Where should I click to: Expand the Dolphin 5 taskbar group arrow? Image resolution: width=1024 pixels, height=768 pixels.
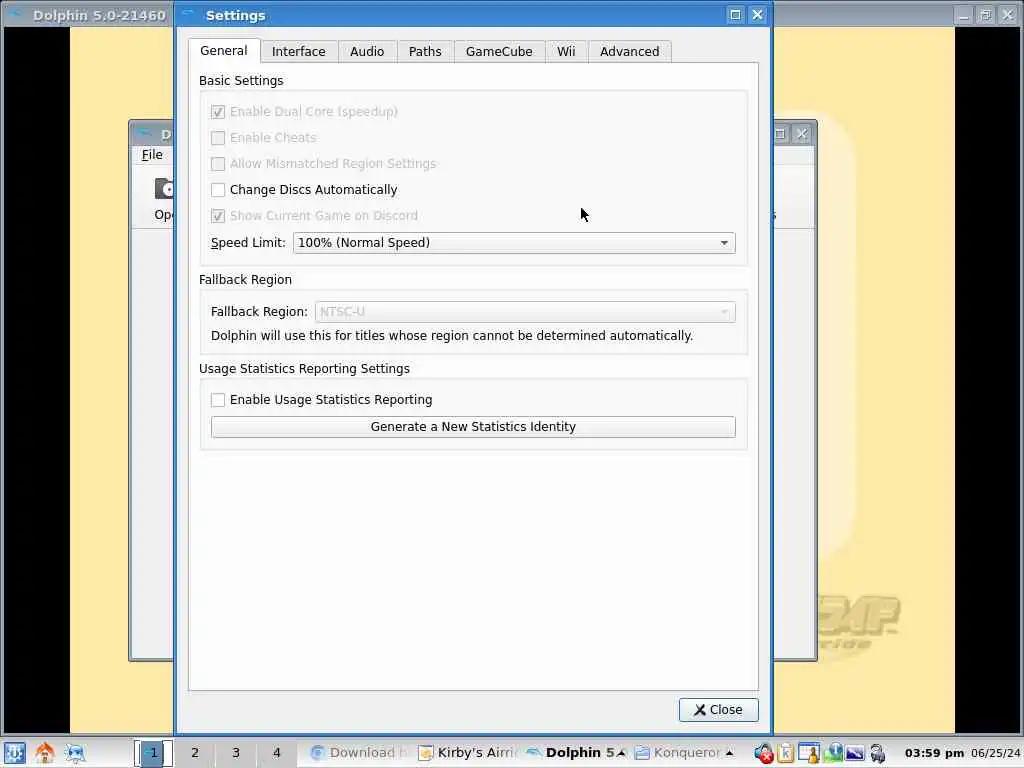(x=621, y=753)
